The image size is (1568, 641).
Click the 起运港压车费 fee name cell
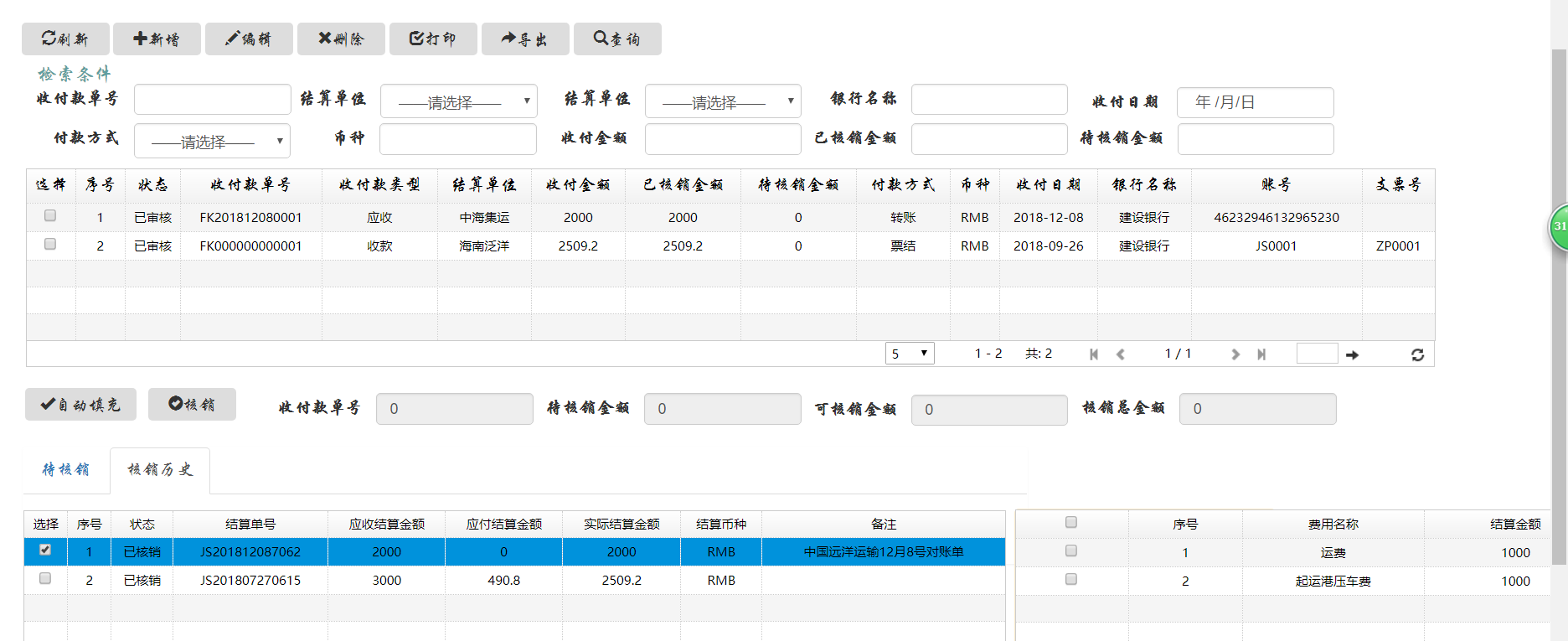(1333, 581)
